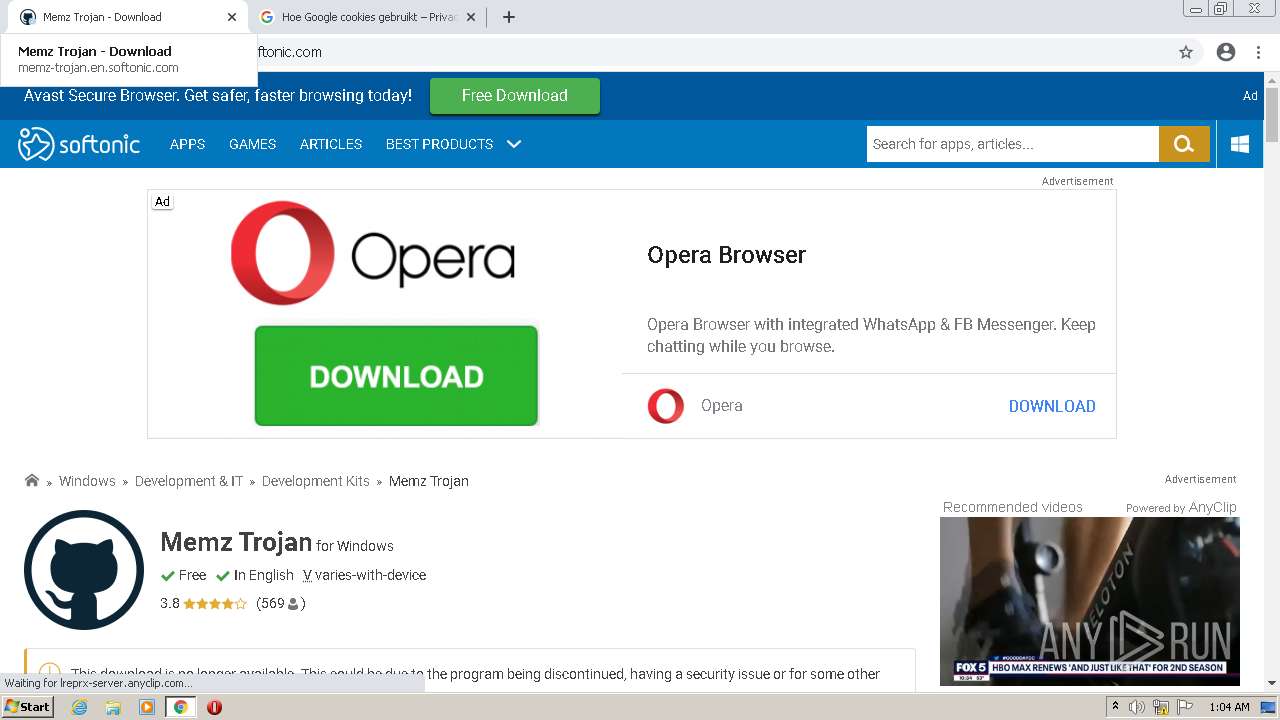This screenshot has height=720, width=1280.
Task: Click the star rating row
Action: [215, 604]
